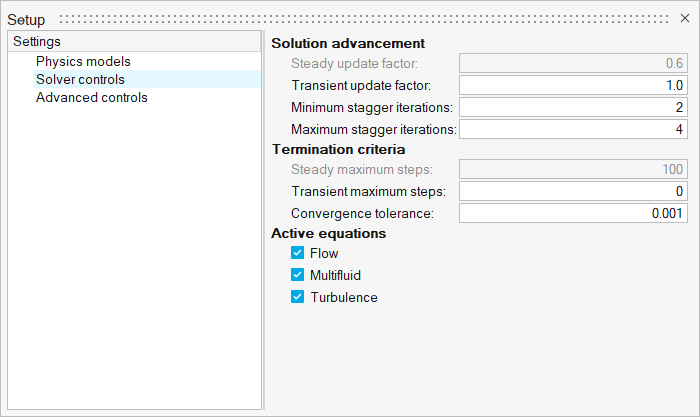
Task: Click the Convergence tolerance value box
Action: pyautogui.click(x=573, y=213)
